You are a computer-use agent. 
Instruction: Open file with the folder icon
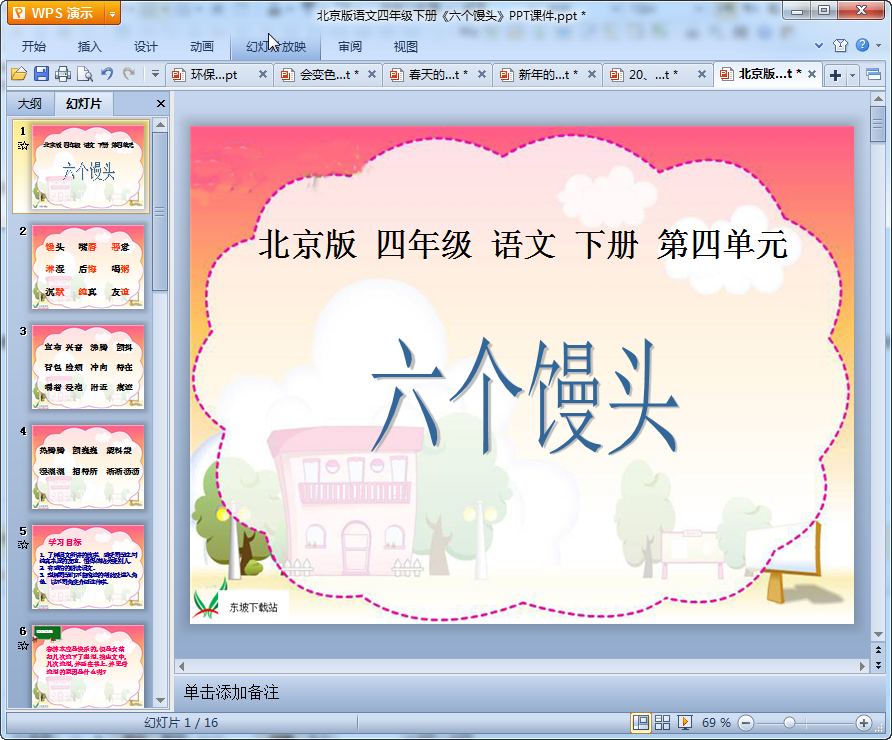point(19,74)
